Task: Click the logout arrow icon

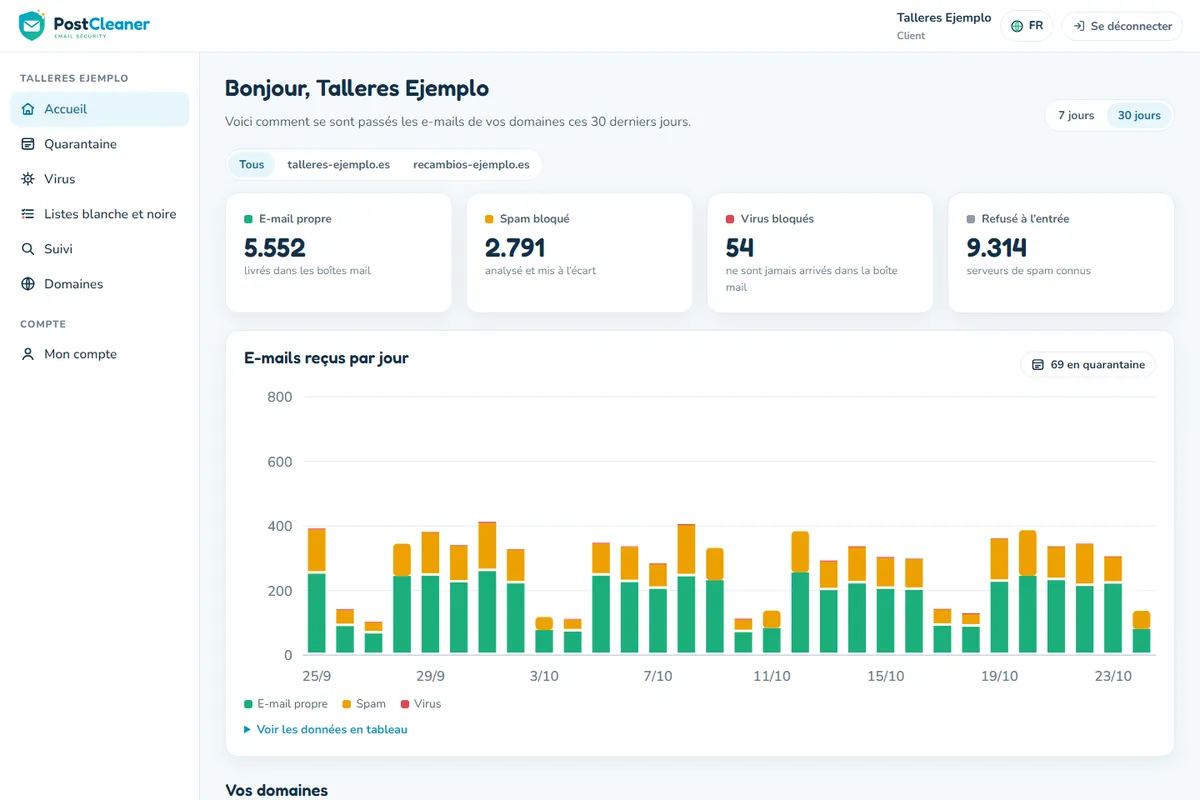Action: (1079, 26)
